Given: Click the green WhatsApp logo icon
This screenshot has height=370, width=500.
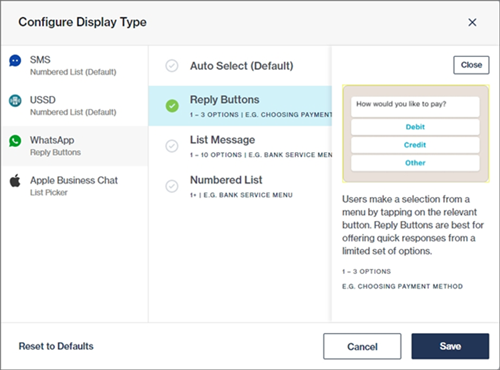Looking at the screenshot, I should (15, 141).
